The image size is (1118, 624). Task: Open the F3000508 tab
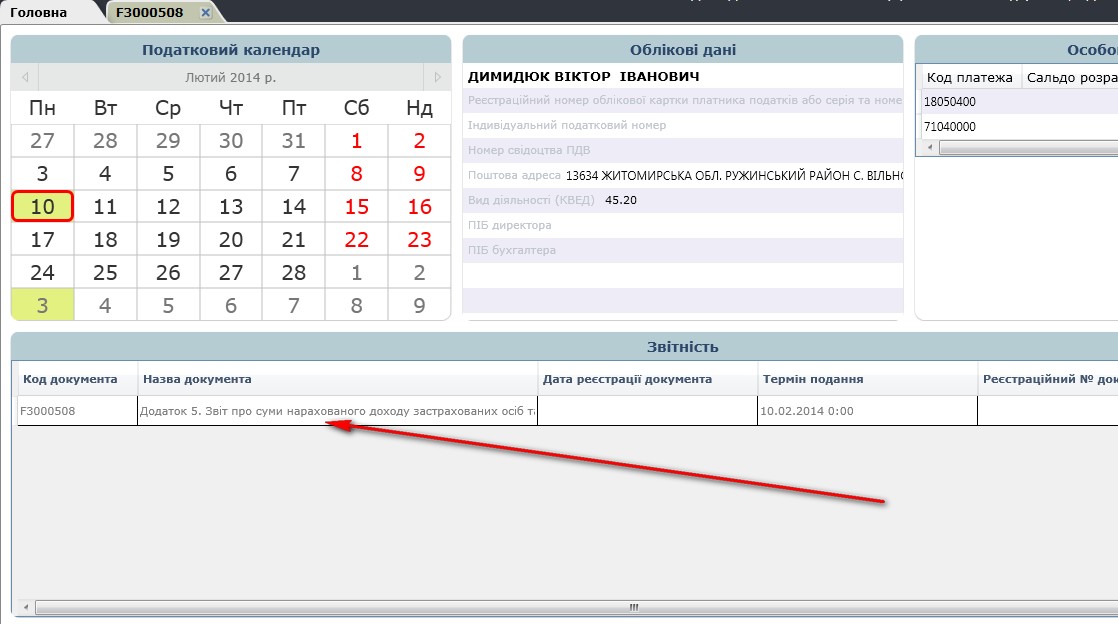(x=149, y=13)
